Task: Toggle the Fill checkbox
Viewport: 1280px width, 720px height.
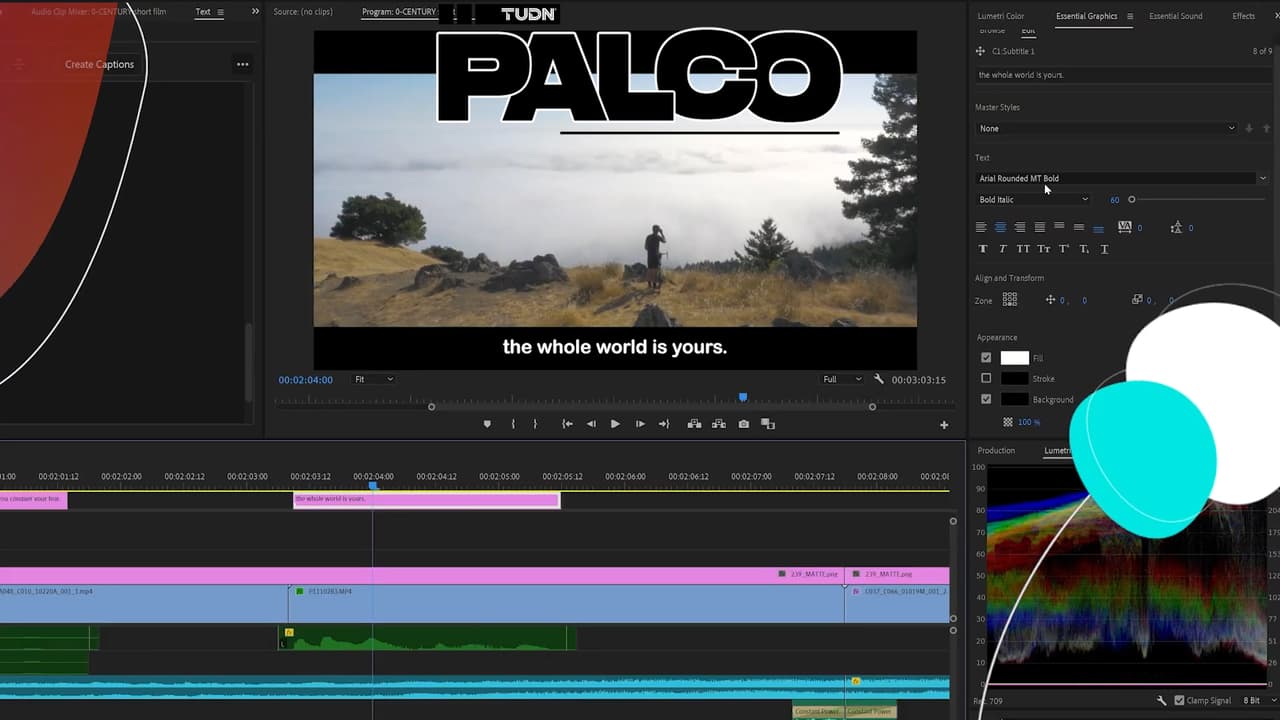Action: [x=986, y=358]
